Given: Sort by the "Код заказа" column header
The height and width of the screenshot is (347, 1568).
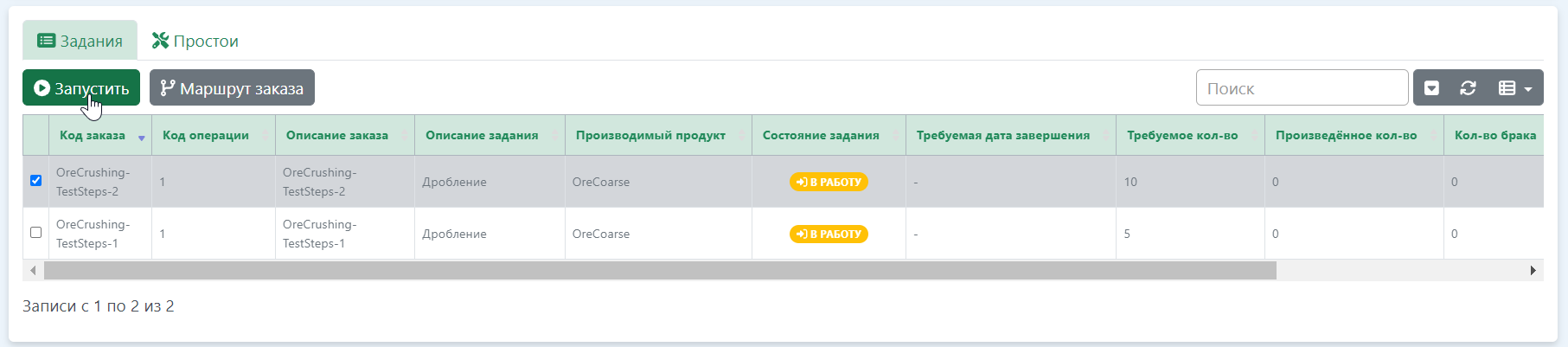Looking at the screenshot, I should (x=93, y=136).
